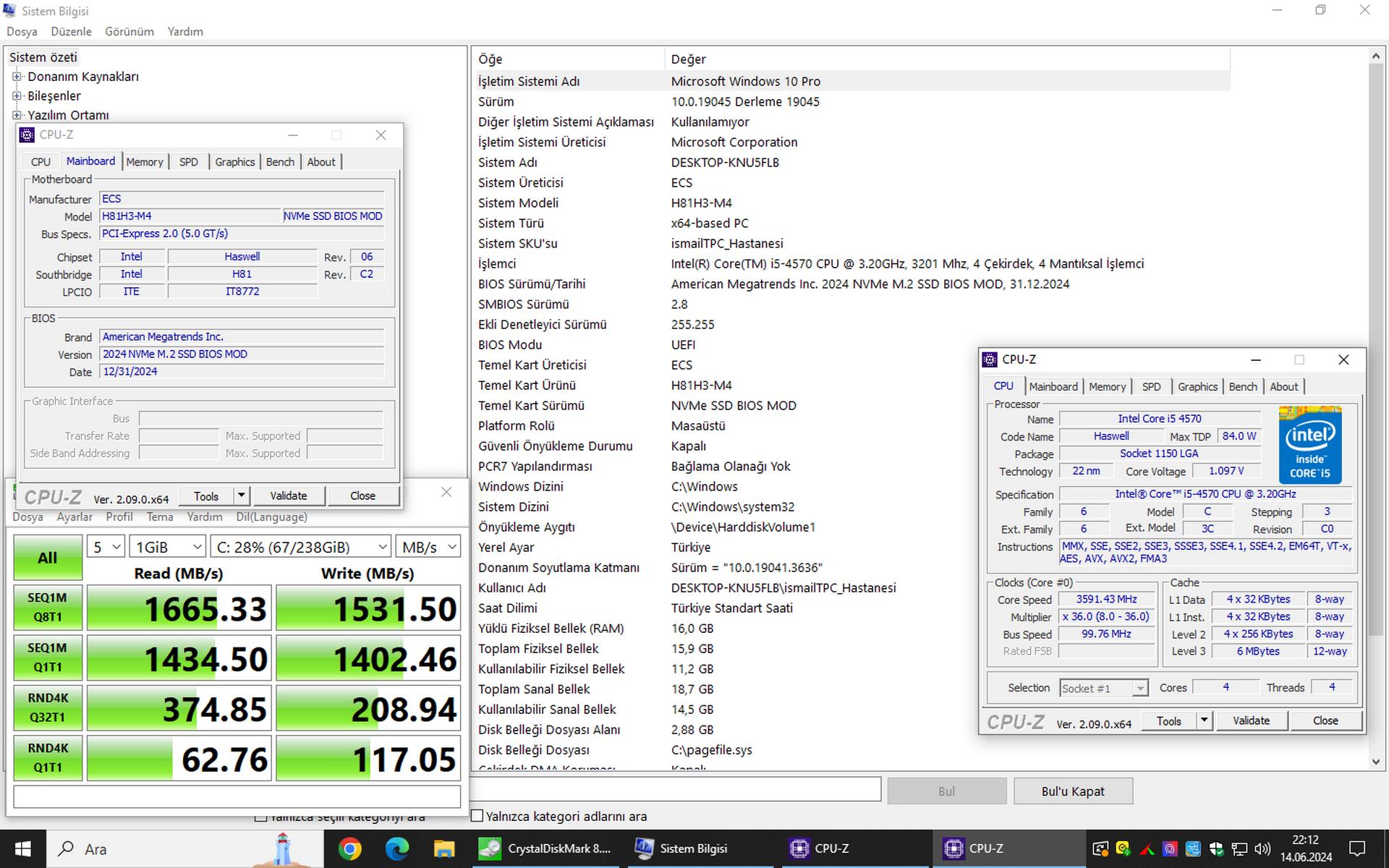The height and width of the screenshot is (868, 1389).
Task: Expand the Donanım Kaynakları tree node
Action: (17, 77)
